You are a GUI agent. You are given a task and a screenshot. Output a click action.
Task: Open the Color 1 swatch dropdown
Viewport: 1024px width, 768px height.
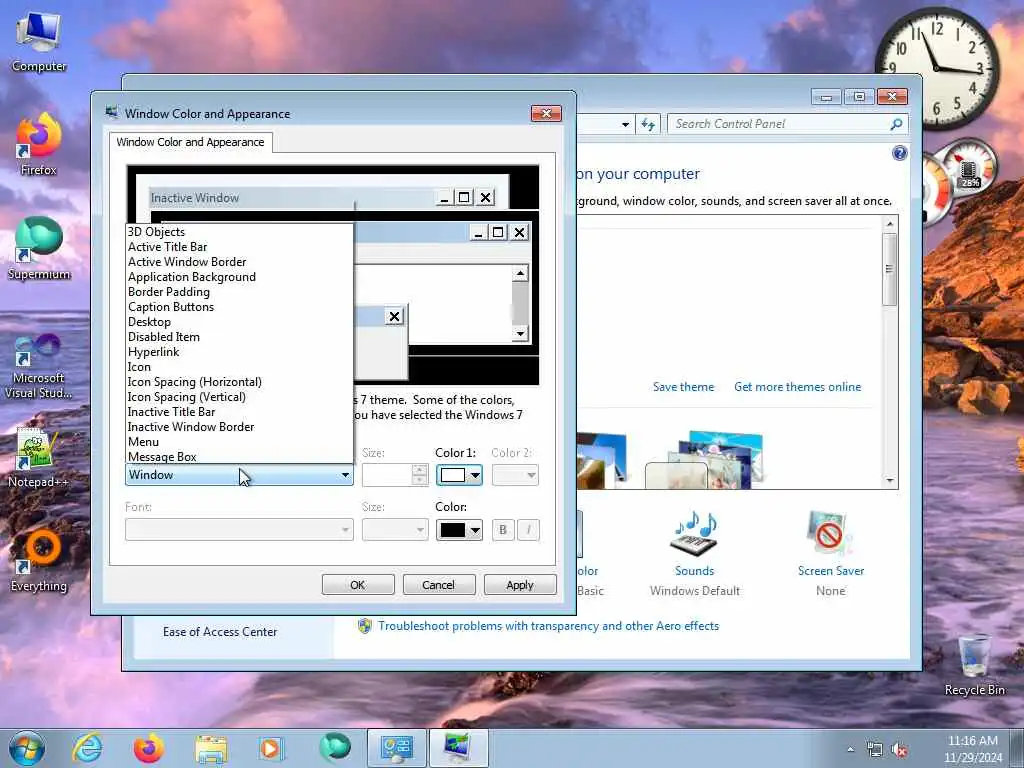[459, 475]
